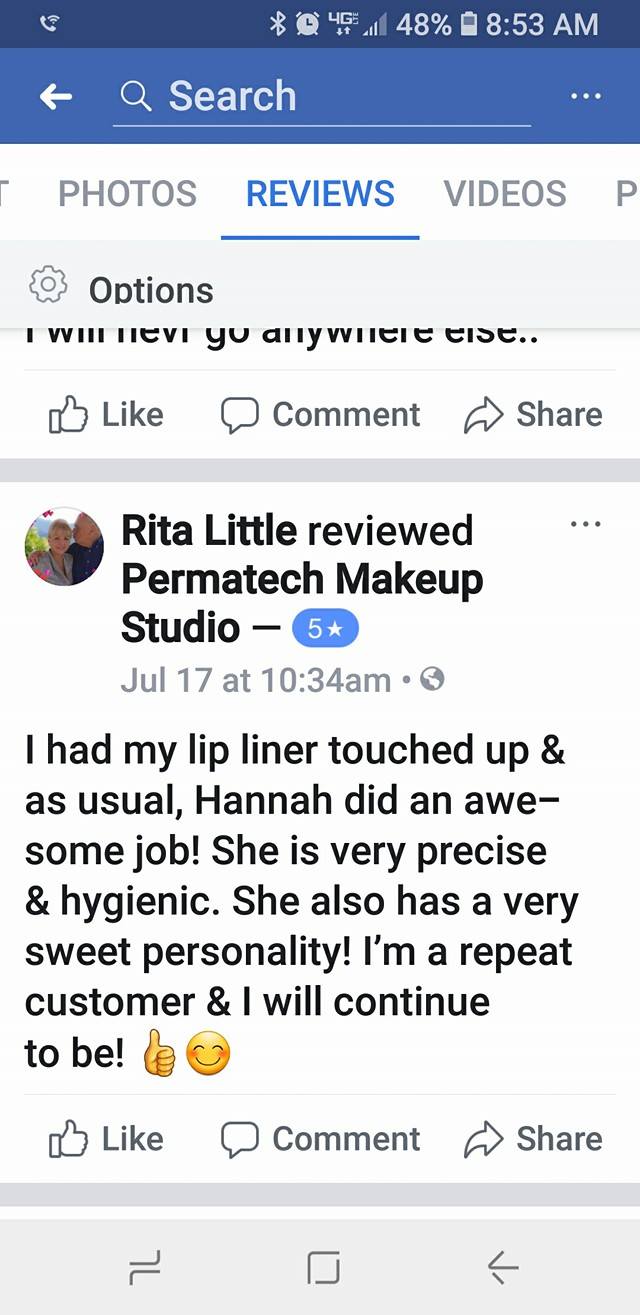Open the three-dot menu on Rita Little's review
The width and height of the screenshot is (640, 1315).
(x=585, y=524)
